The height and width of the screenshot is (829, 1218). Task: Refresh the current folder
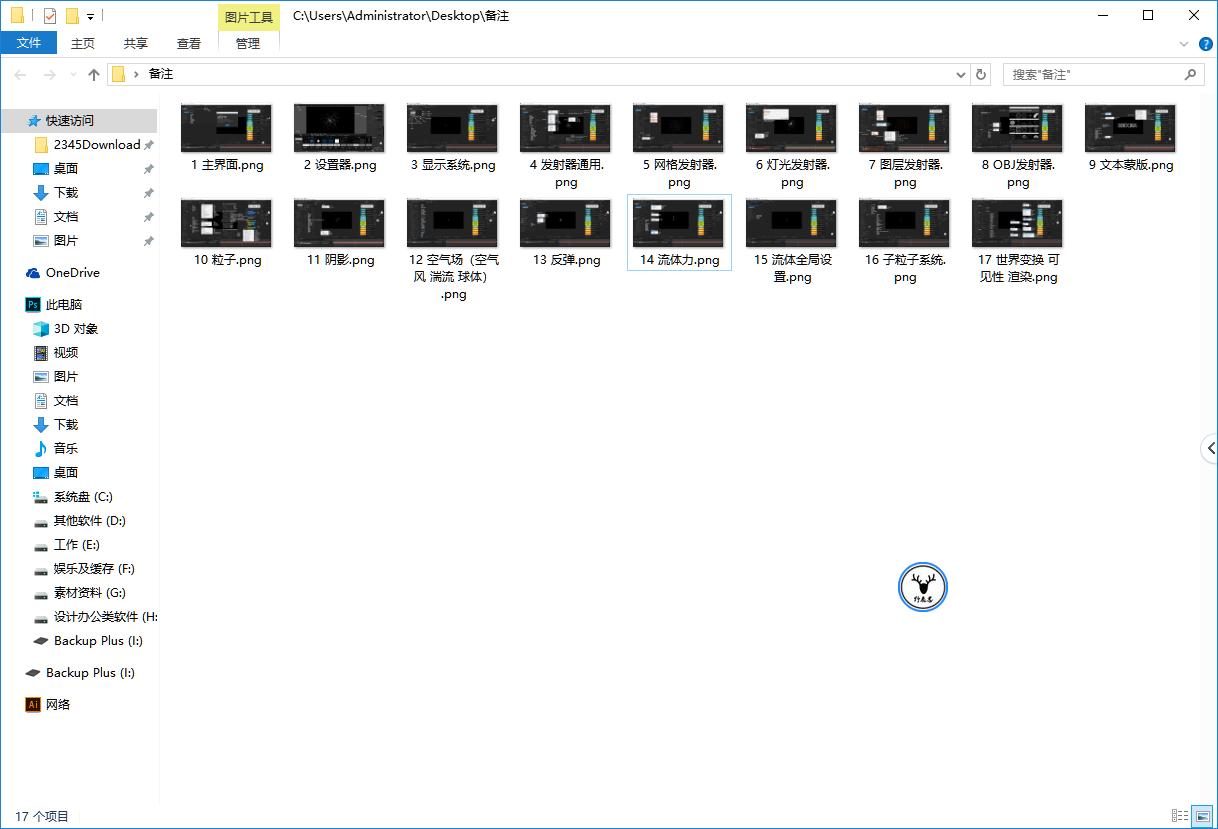[x=981, y=74]
